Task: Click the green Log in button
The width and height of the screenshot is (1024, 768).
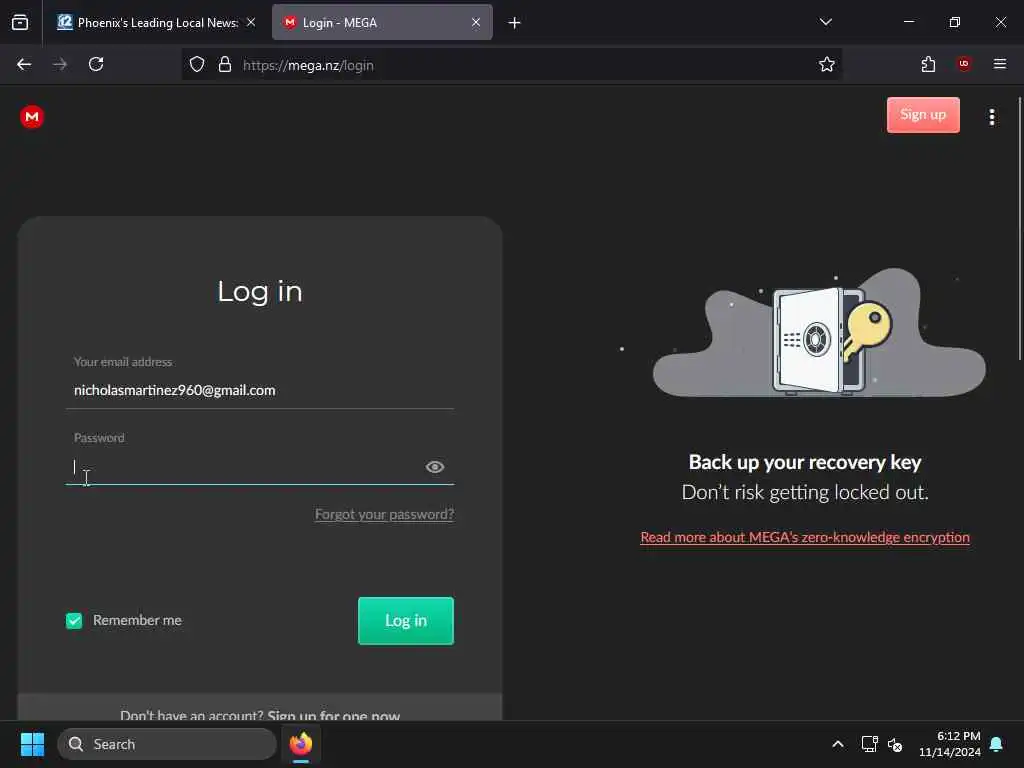Action: 406,620
